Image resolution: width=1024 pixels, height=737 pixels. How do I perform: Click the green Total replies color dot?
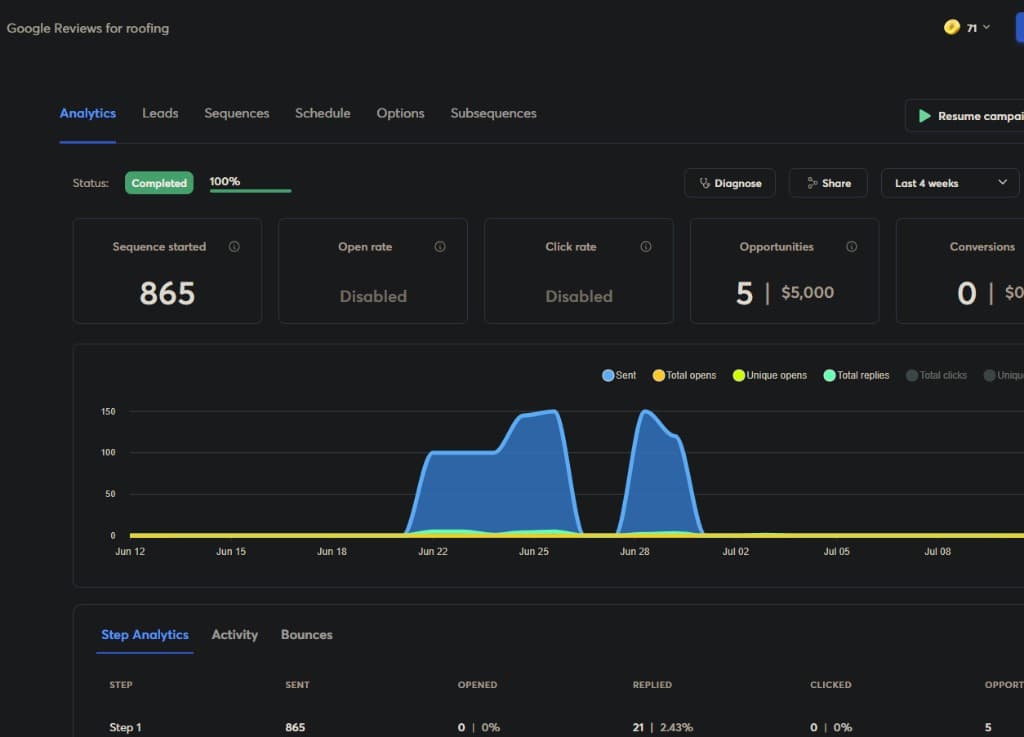(x=829, y=375)
